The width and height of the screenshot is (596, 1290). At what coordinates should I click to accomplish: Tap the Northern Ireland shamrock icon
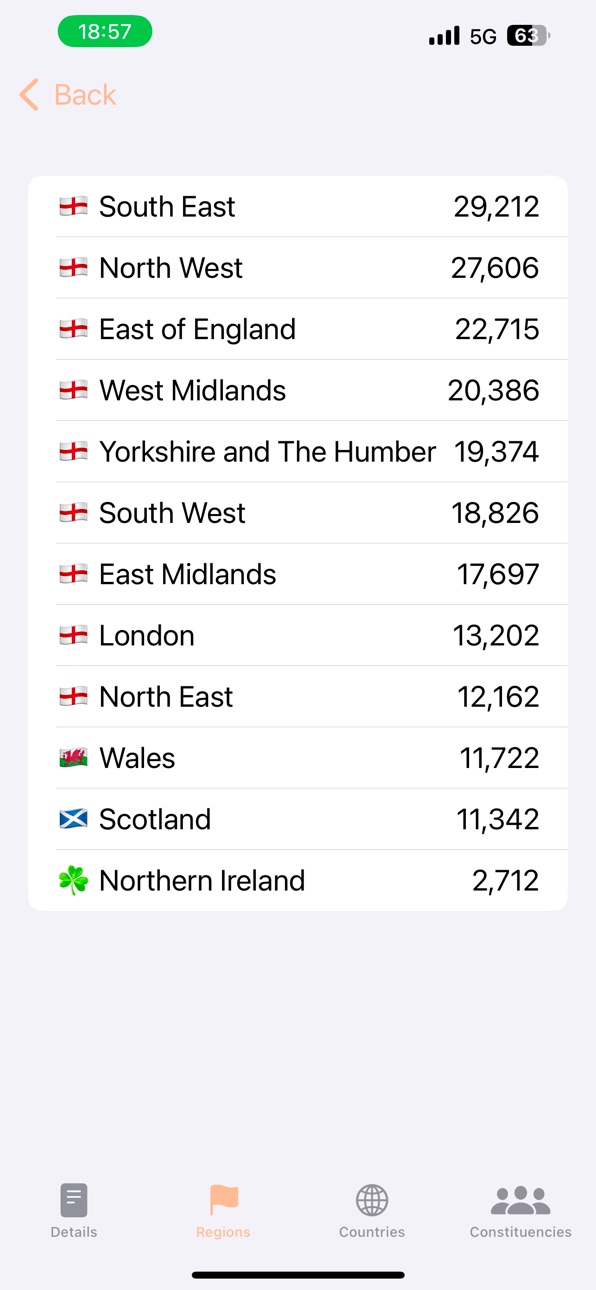pyautogui.click(x=73, y=880)
